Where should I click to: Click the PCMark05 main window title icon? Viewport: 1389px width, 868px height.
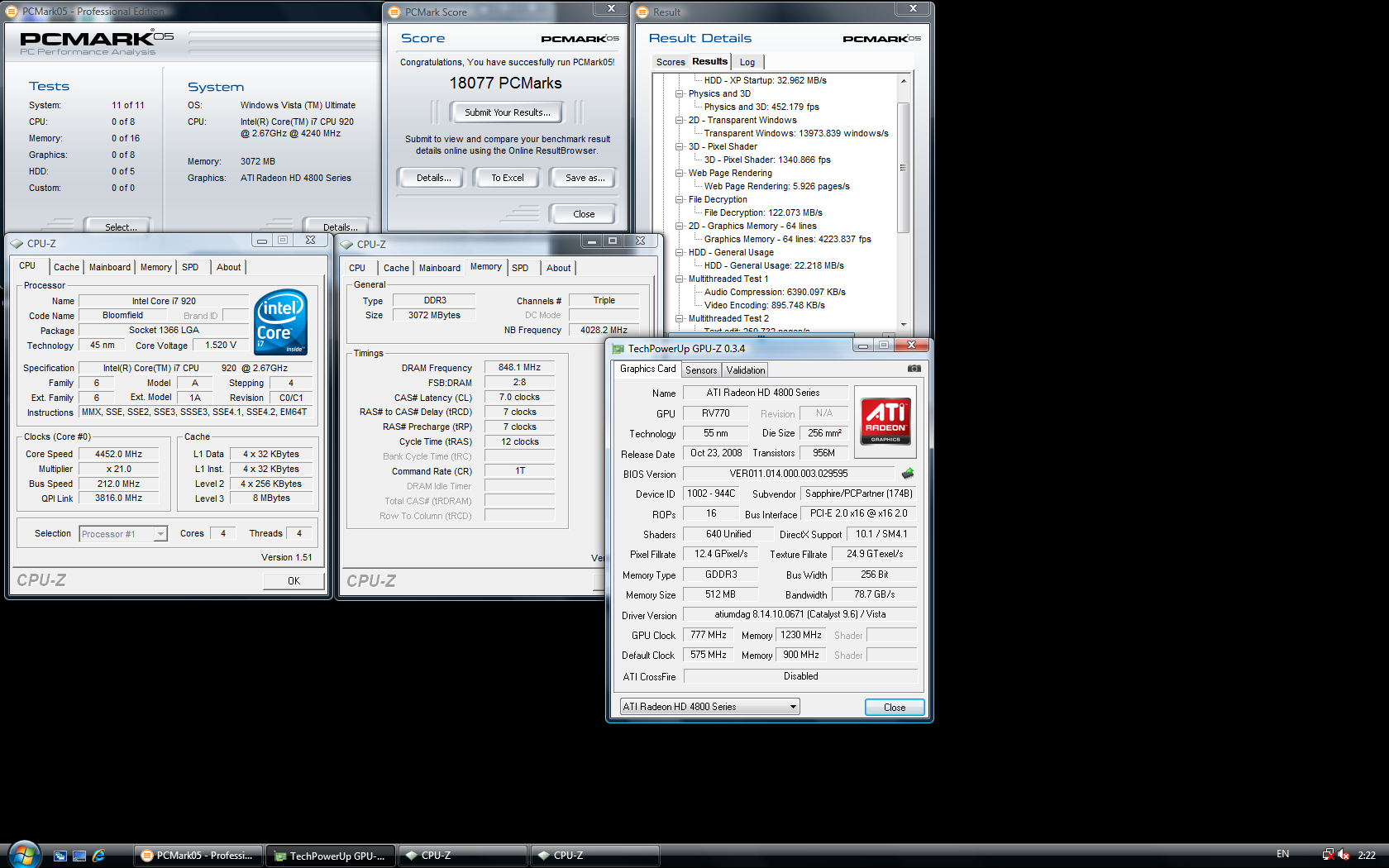(12, 12)
